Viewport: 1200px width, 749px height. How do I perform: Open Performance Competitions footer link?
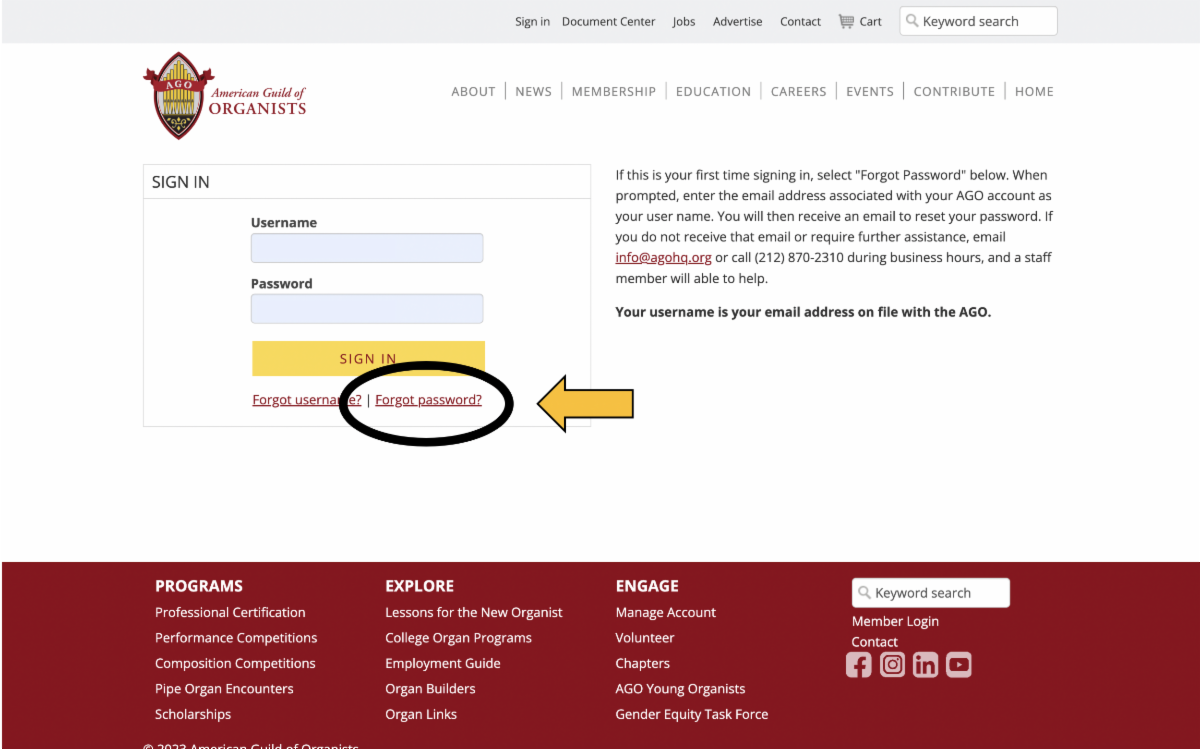coord(236,638)
